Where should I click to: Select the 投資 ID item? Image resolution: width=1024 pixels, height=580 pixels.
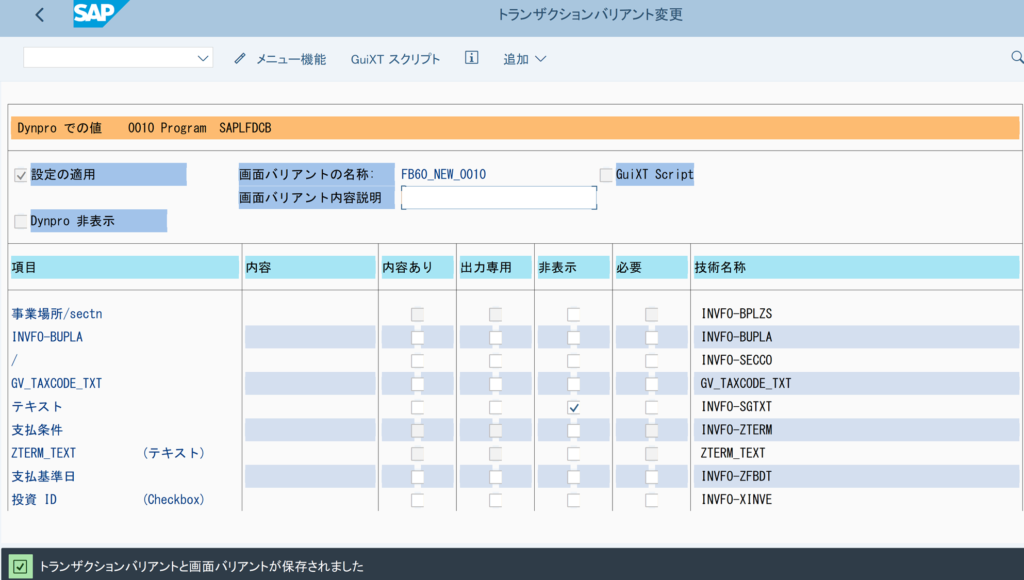34,500
